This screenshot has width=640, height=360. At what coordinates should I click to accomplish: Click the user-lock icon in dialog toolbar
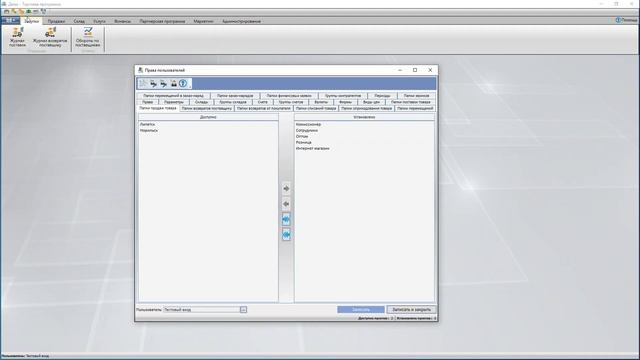[x=173, y=84]
